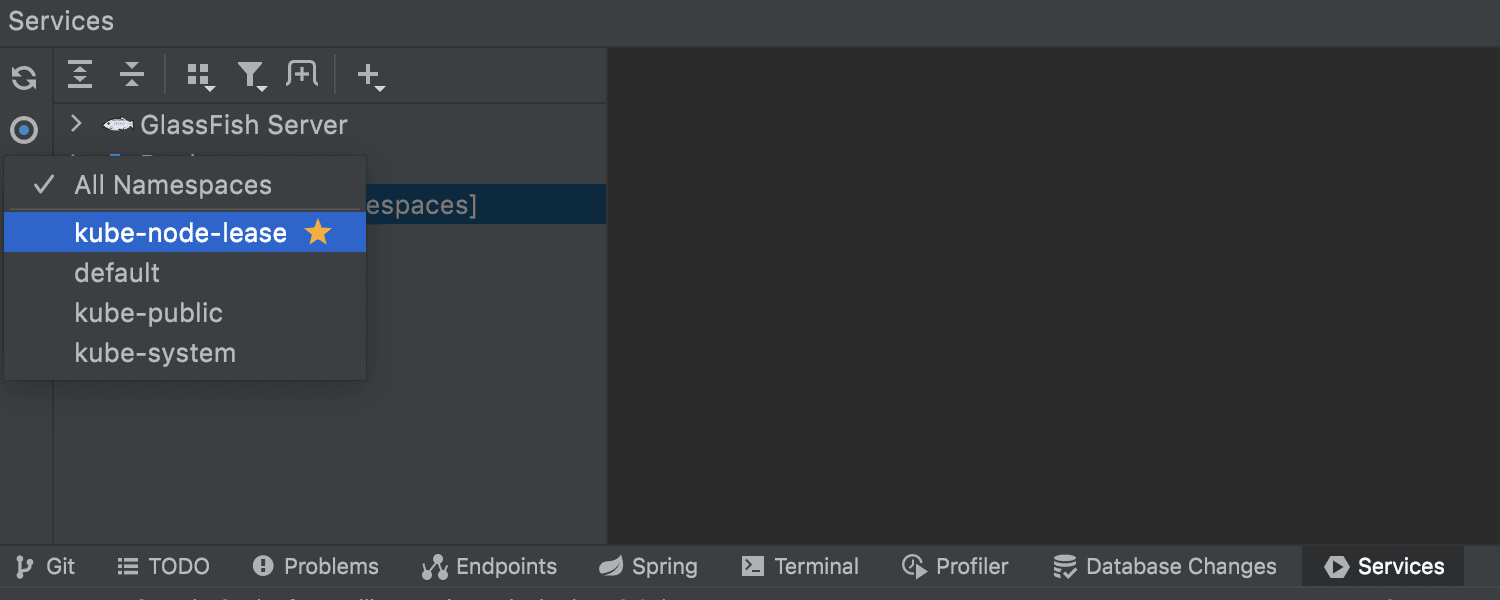Open the Problems tool window
Image resolution: width=1500 pixels, height=600 pixels.
(316, 567)
